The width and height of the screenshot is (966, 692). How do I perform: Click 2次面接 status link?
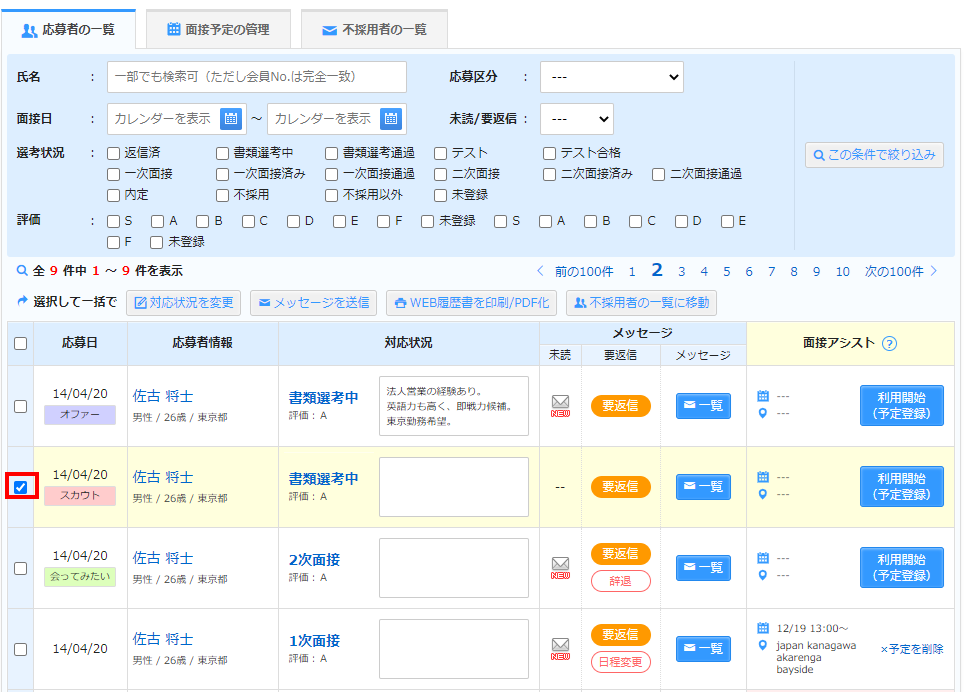(314, 560)
